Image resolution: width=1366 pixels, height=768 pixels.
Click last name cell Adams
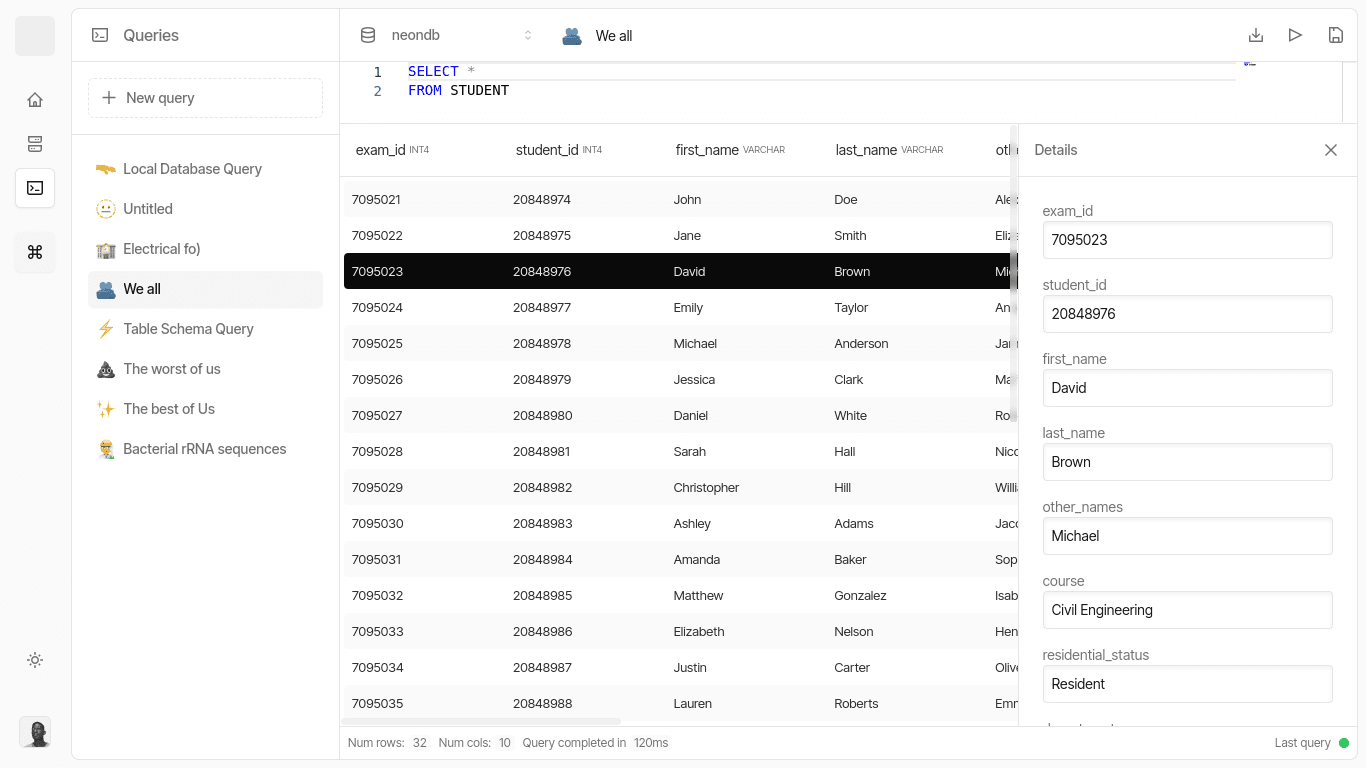[854, 524]
